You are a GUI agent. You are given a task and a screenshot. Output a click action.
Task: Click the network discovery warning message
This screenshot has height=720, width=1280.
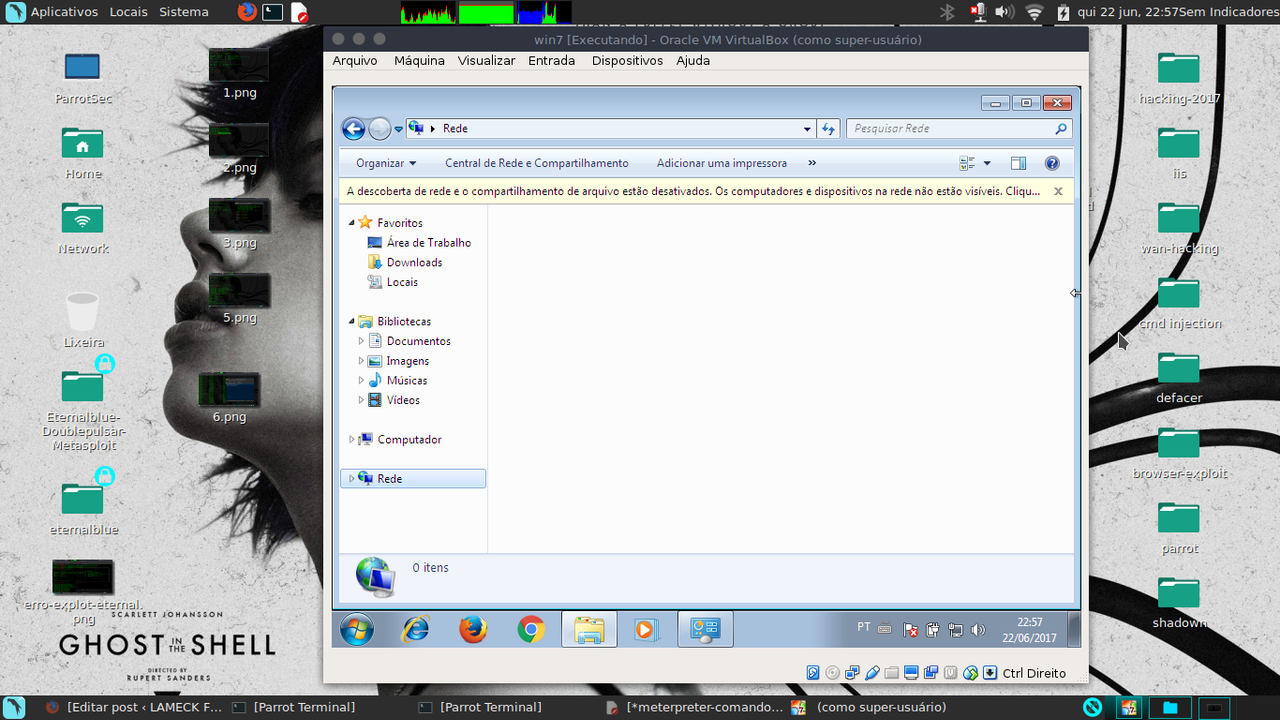693,191
